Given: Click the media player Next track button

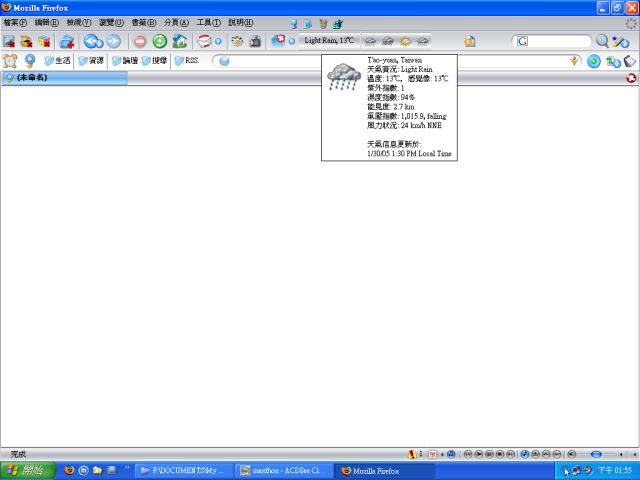Looking at the screenshot, I should coord(511,454).
